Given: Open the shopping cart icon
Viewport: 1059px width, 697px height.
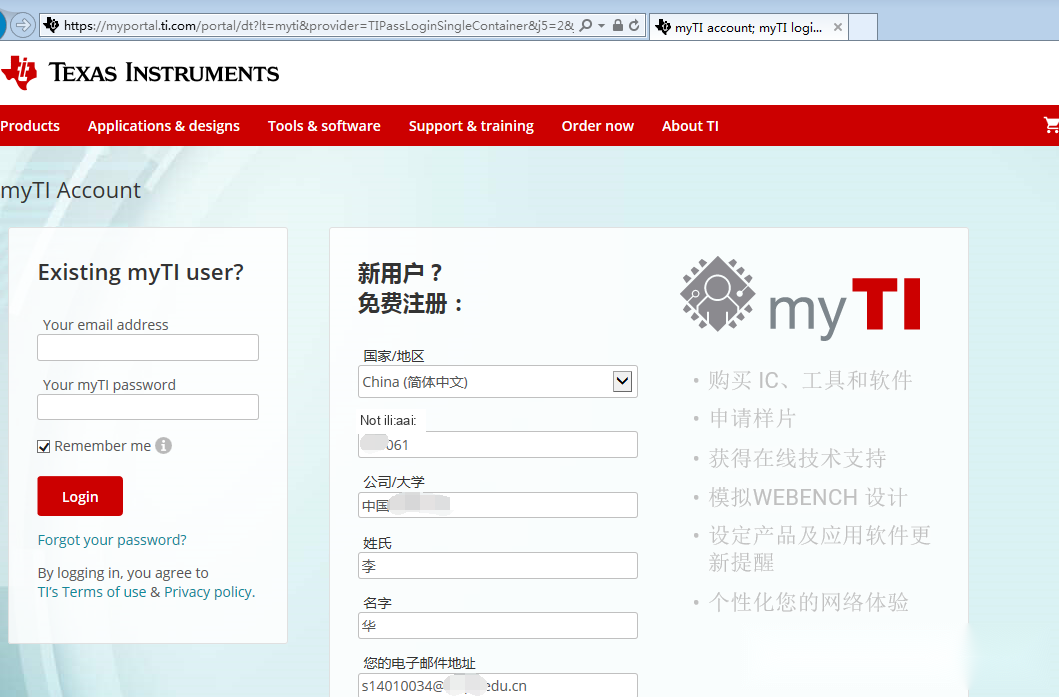Looking at the screenshot, I should tap(1051, 125).
